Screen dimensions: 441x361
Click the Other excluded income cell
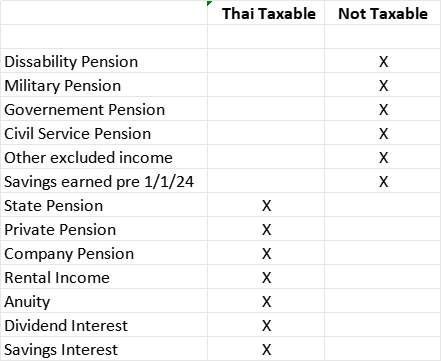pos(104,157)
